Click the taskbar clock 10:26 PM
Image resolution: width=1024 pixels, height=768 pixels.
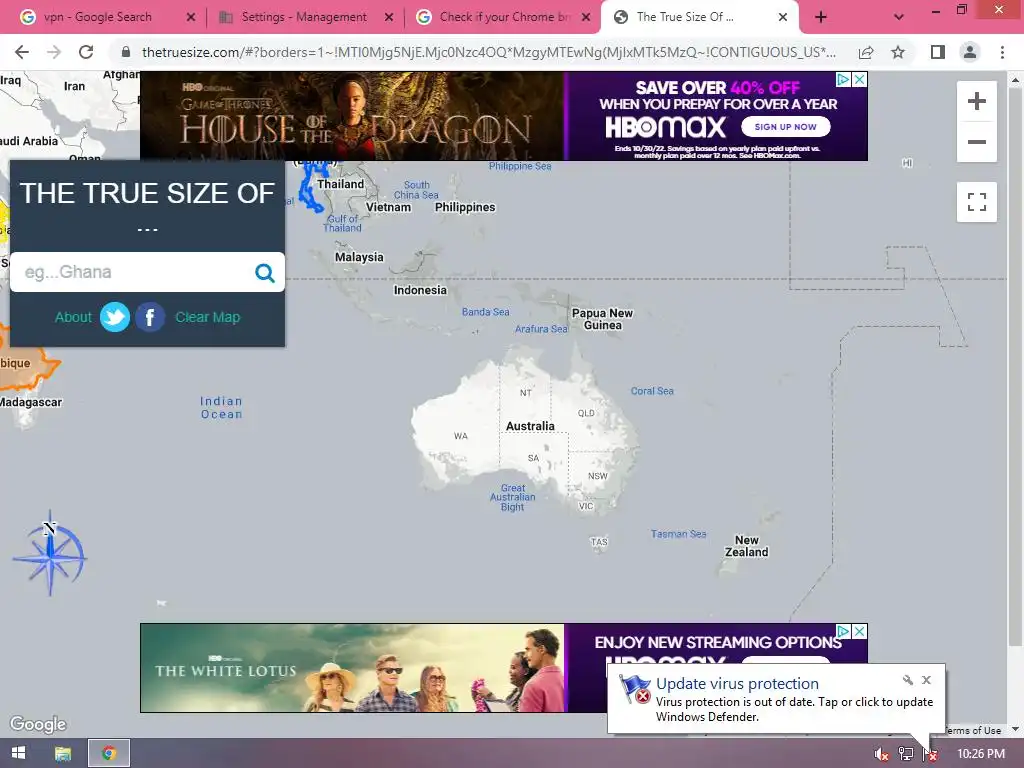(x=980, y=754)
